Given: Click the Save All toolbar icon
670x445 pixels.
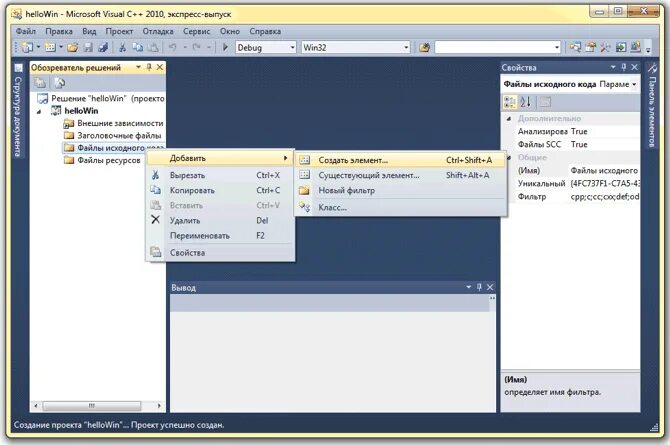Looking at the screenshot, I should pos(103,47).
